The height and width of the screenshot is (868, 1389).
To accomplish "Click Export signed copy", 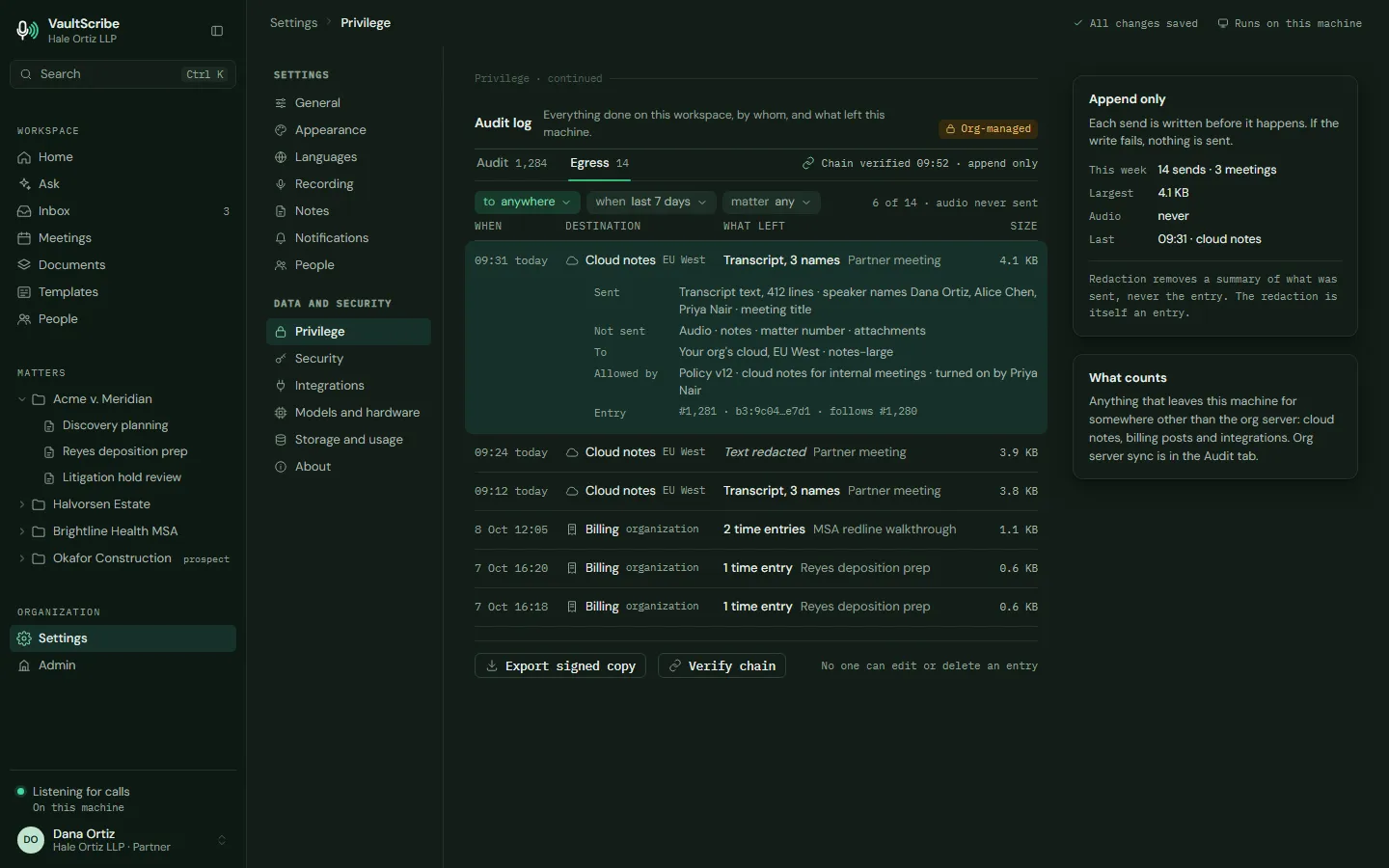I will [559, 665].
